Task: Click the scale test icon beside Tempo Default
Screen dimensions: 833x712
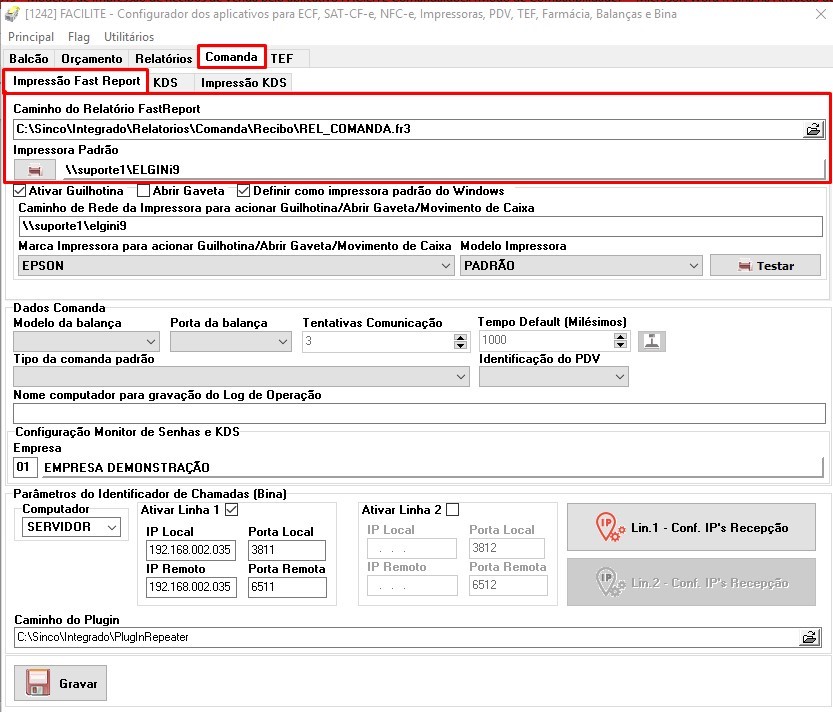Action: 652,341
